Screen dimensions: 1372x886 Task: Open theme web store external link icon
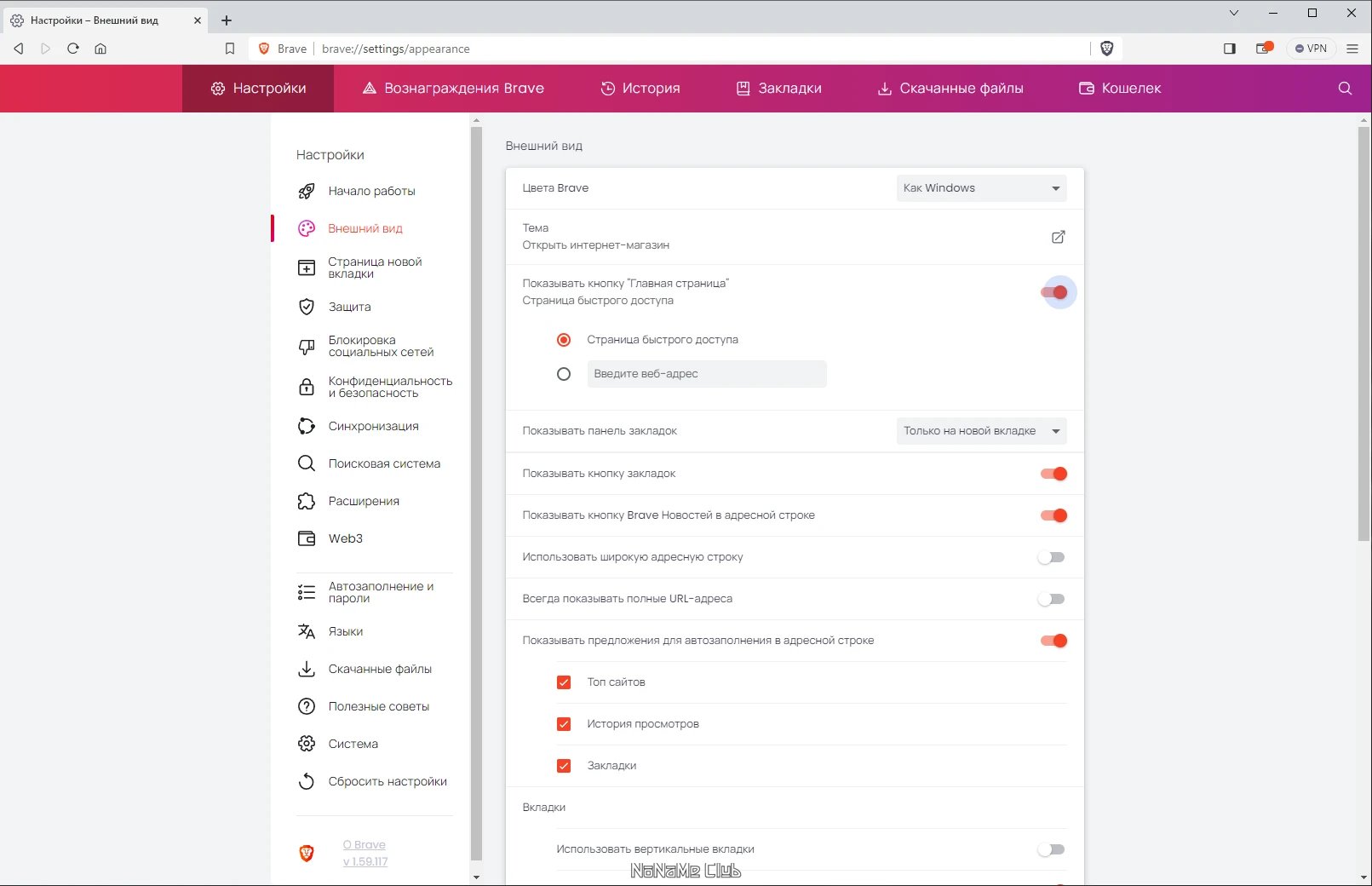[x=1058, y=237]
